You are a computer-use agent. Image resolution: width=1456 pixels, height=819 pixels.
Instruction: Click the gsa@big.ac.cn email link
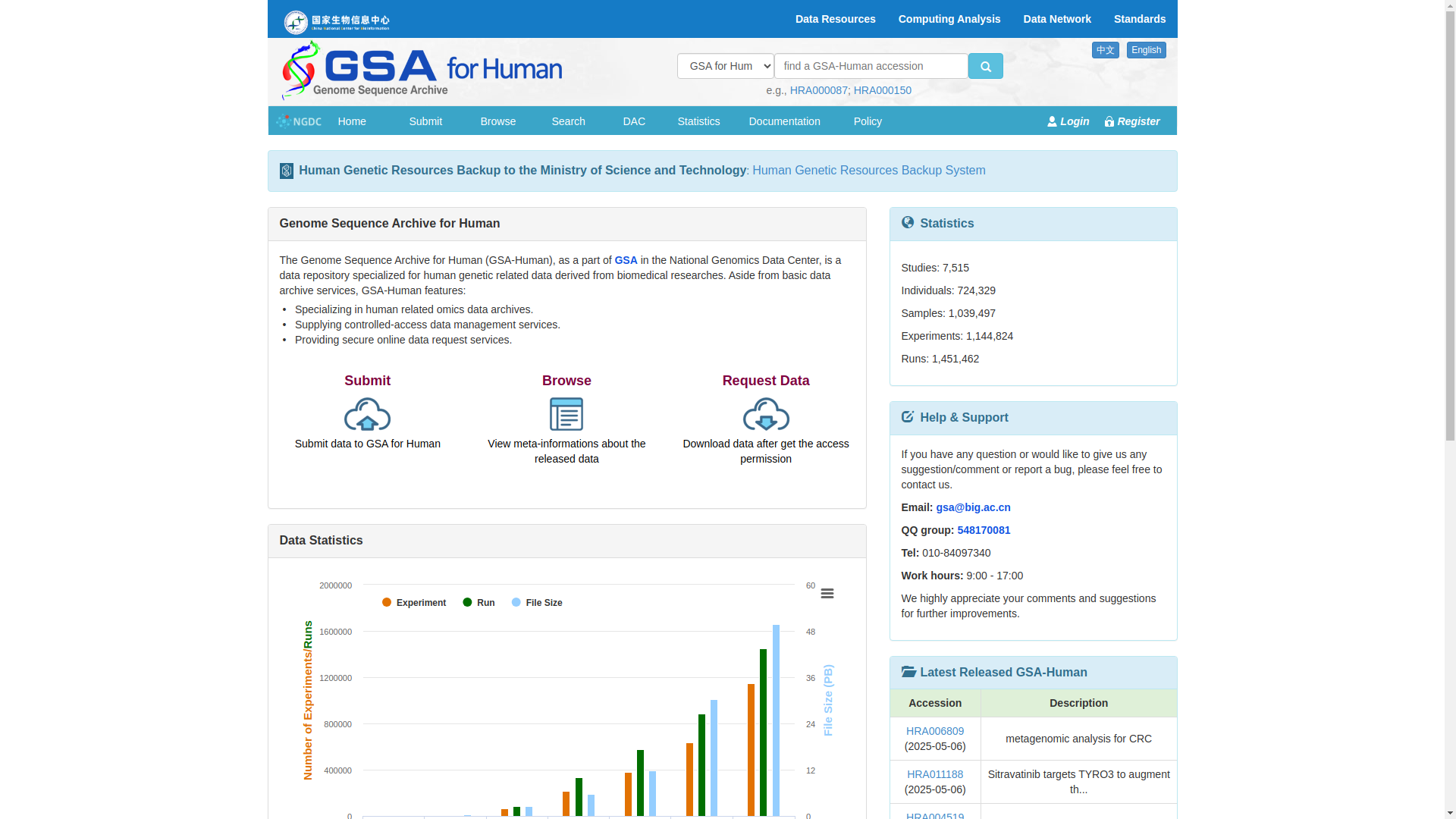[x=973, y=507]
